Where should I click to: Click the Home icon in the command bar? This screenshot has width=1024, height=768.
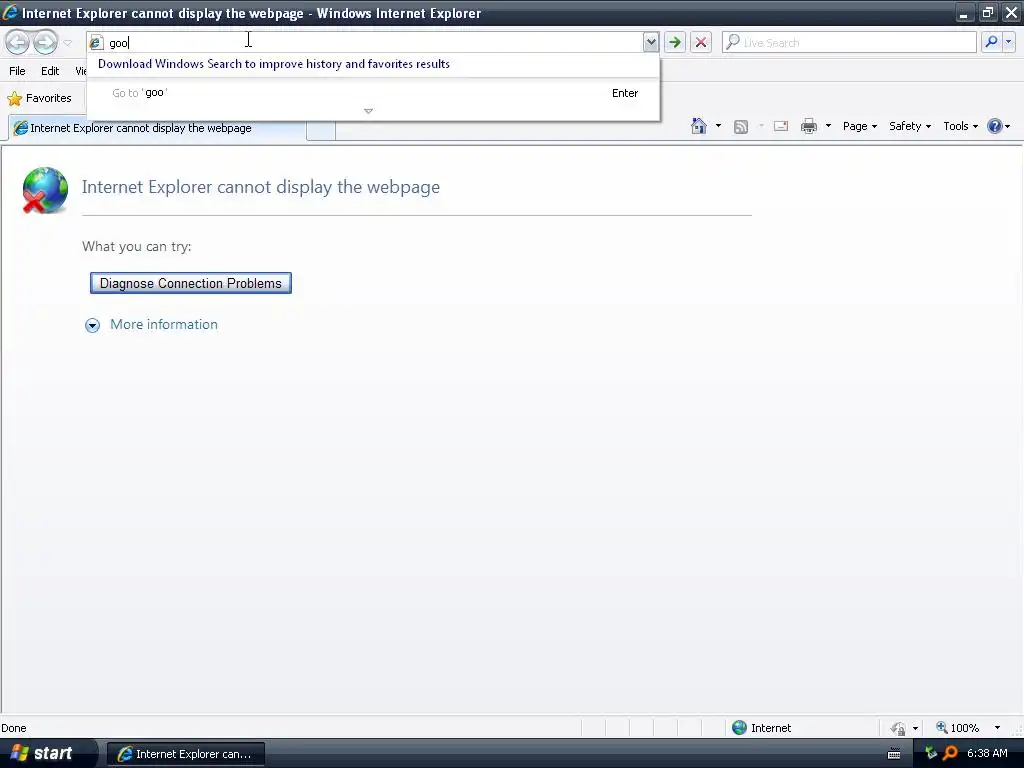pos(699,126)
